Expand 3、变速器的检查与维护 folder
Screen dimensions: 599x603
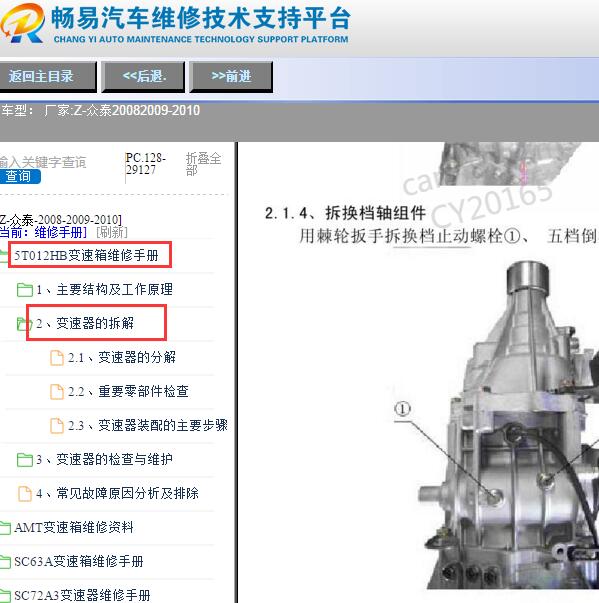[104, 459]
